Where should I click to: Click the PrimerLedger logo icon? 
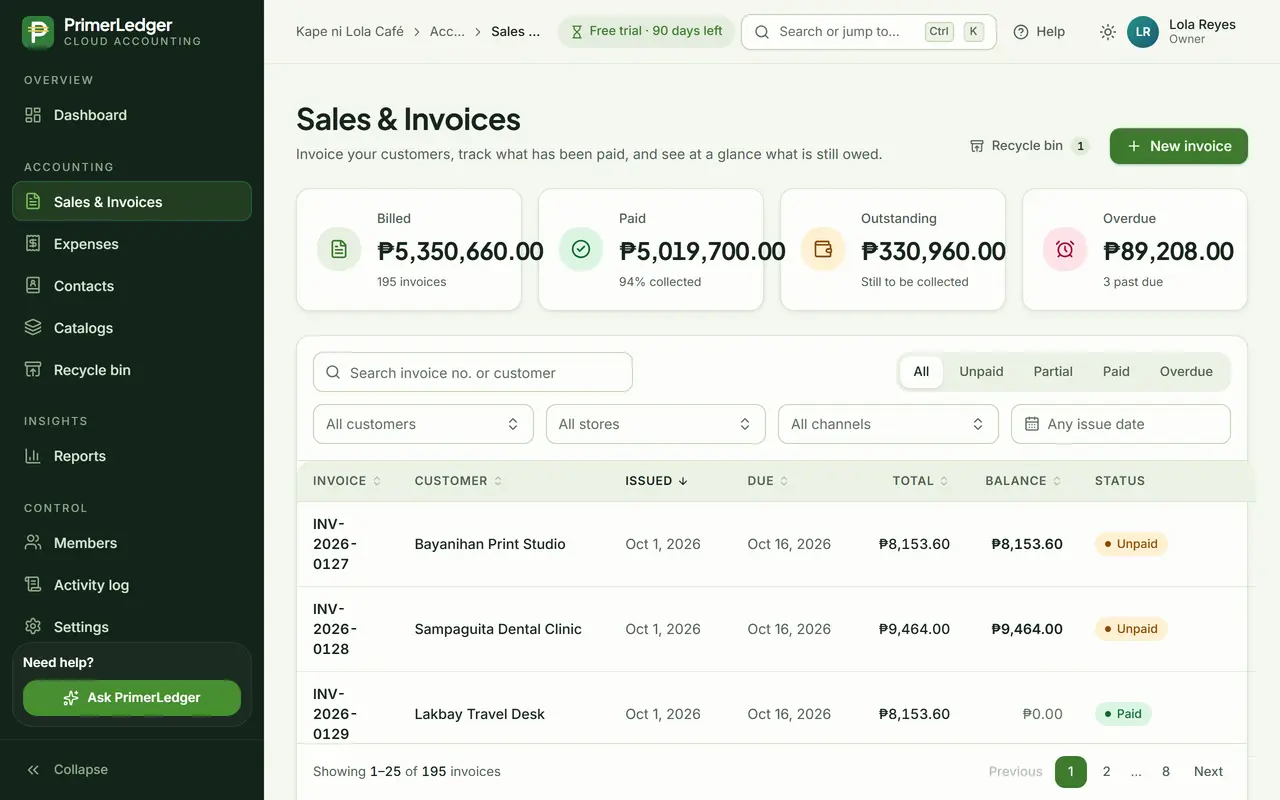tap(38, 32)
